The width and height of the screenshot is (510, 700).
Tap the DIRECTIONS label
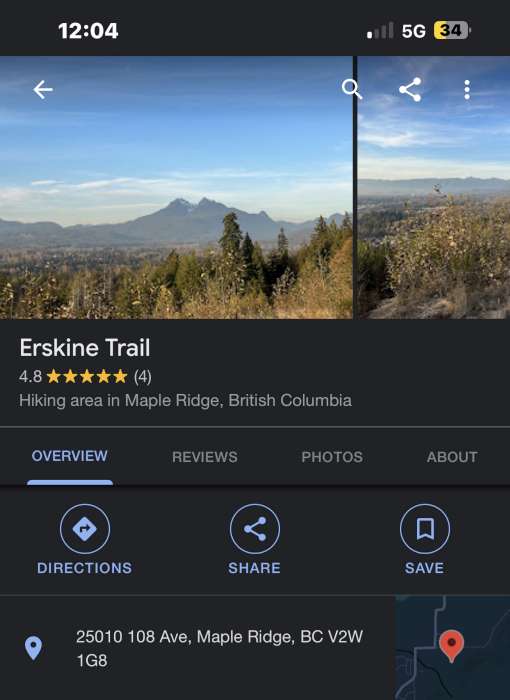tap(84, 568)
